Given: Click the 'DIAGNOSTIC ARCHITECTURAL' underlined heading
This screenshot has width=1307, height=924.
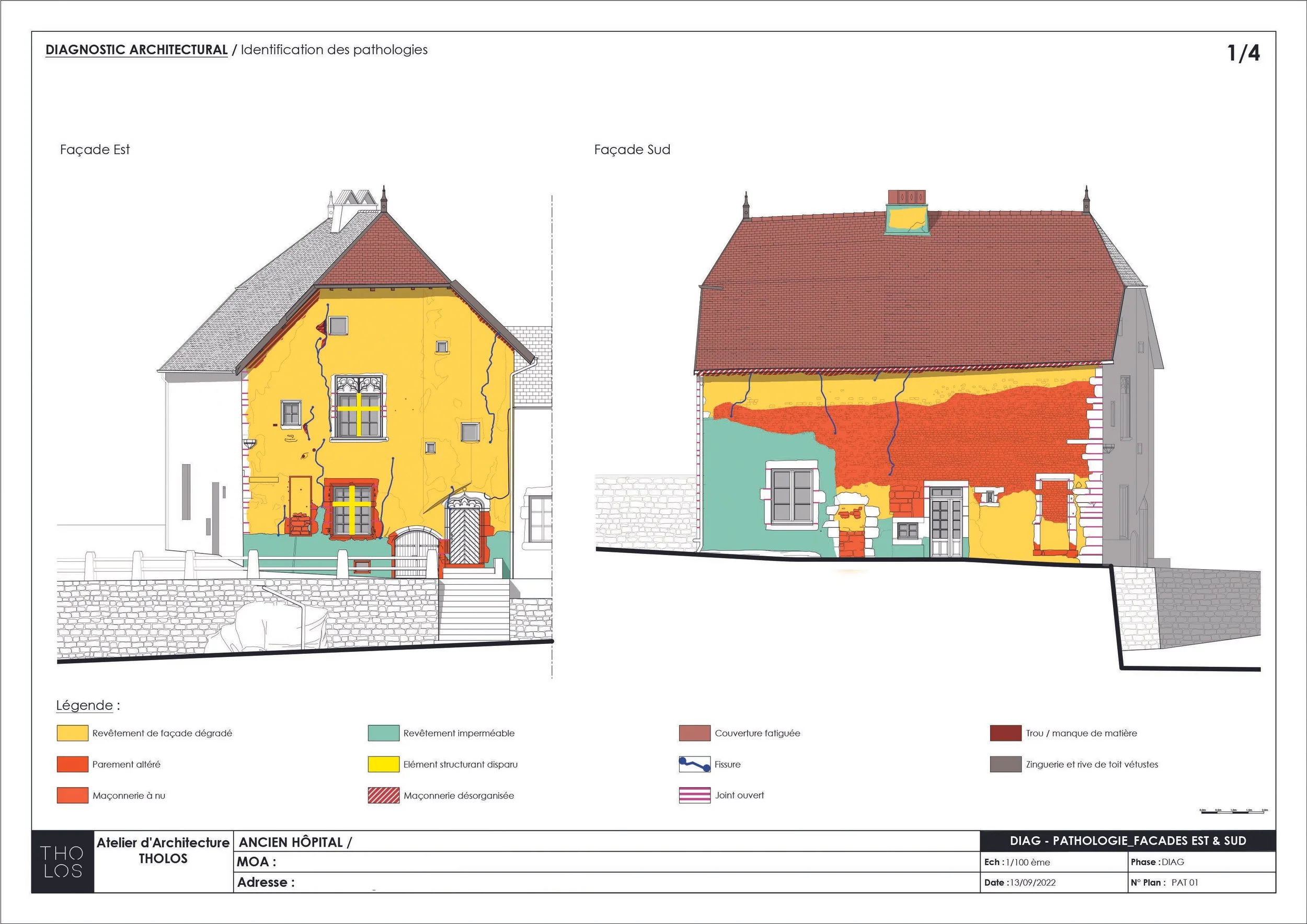Looking at the screenshot, I should 136,50.
